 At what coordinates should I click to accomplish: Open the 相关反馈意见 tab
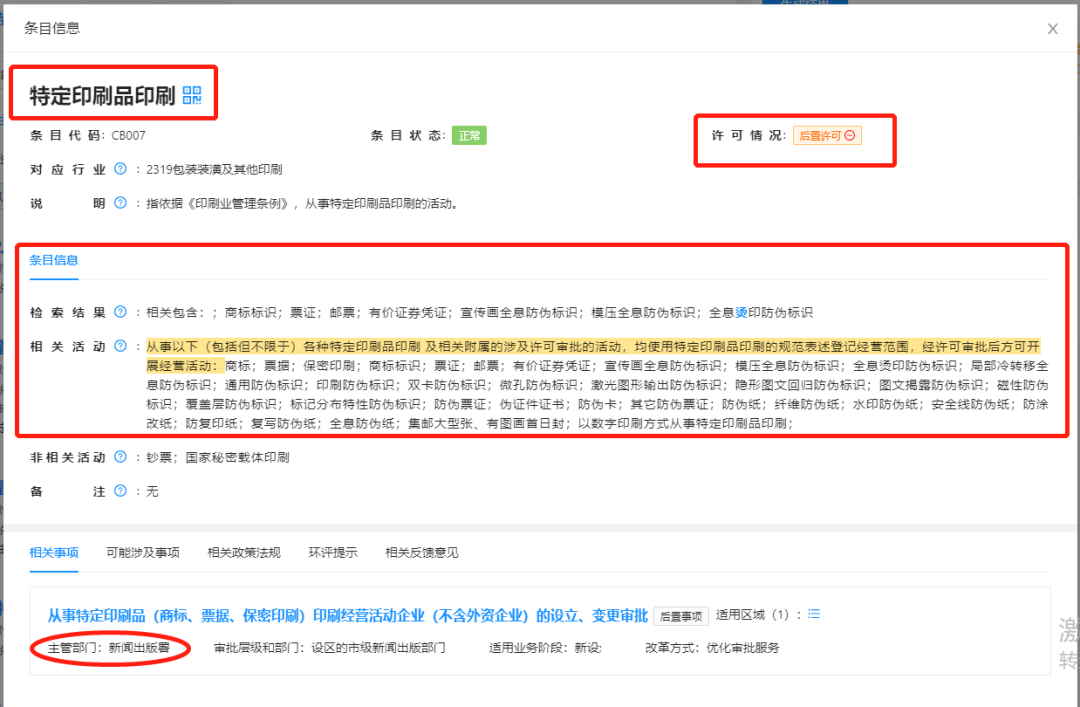422,552
